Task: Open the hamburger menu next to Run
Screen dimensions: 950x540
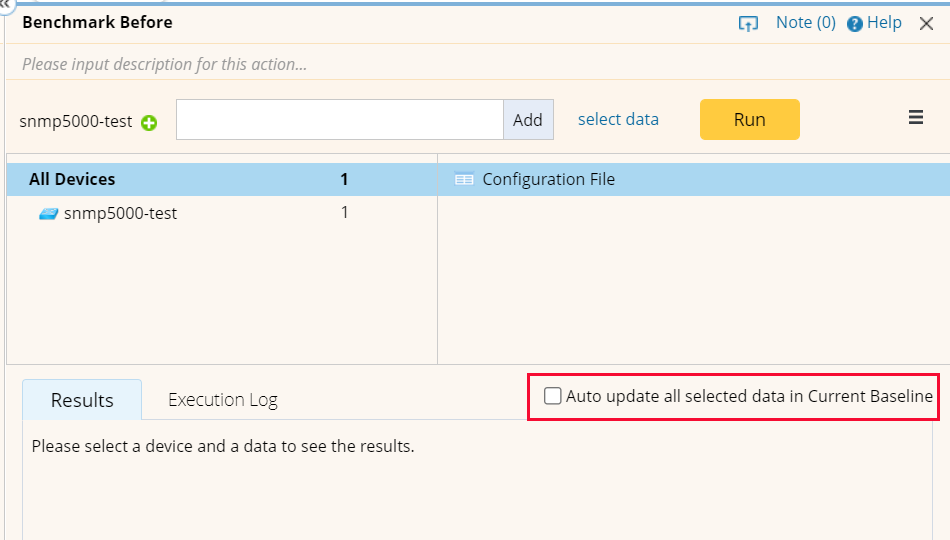Action: click(915, 118)
